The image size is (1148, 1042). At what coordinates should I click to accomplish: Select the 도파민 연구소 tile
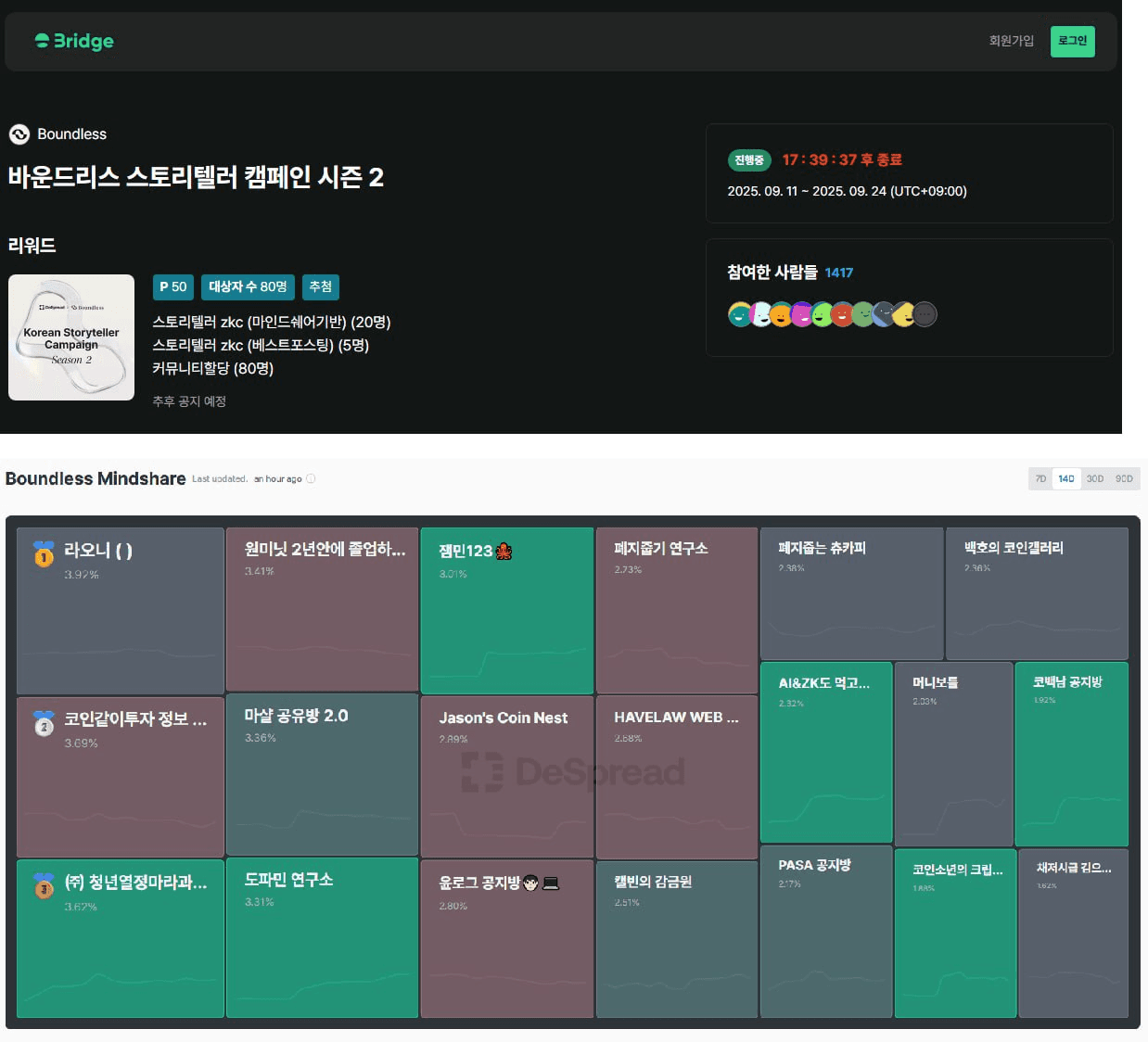click(322, 938)
